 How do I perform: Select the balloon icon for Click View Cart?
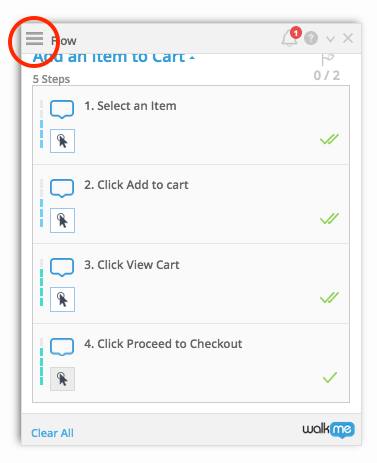pyautogui.click(x=62, y=267)
